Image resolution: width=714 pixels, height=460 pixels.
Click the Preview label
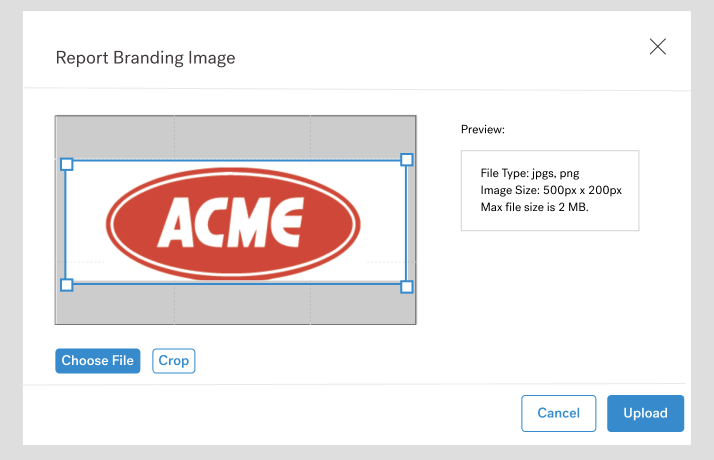coord(483,130)
